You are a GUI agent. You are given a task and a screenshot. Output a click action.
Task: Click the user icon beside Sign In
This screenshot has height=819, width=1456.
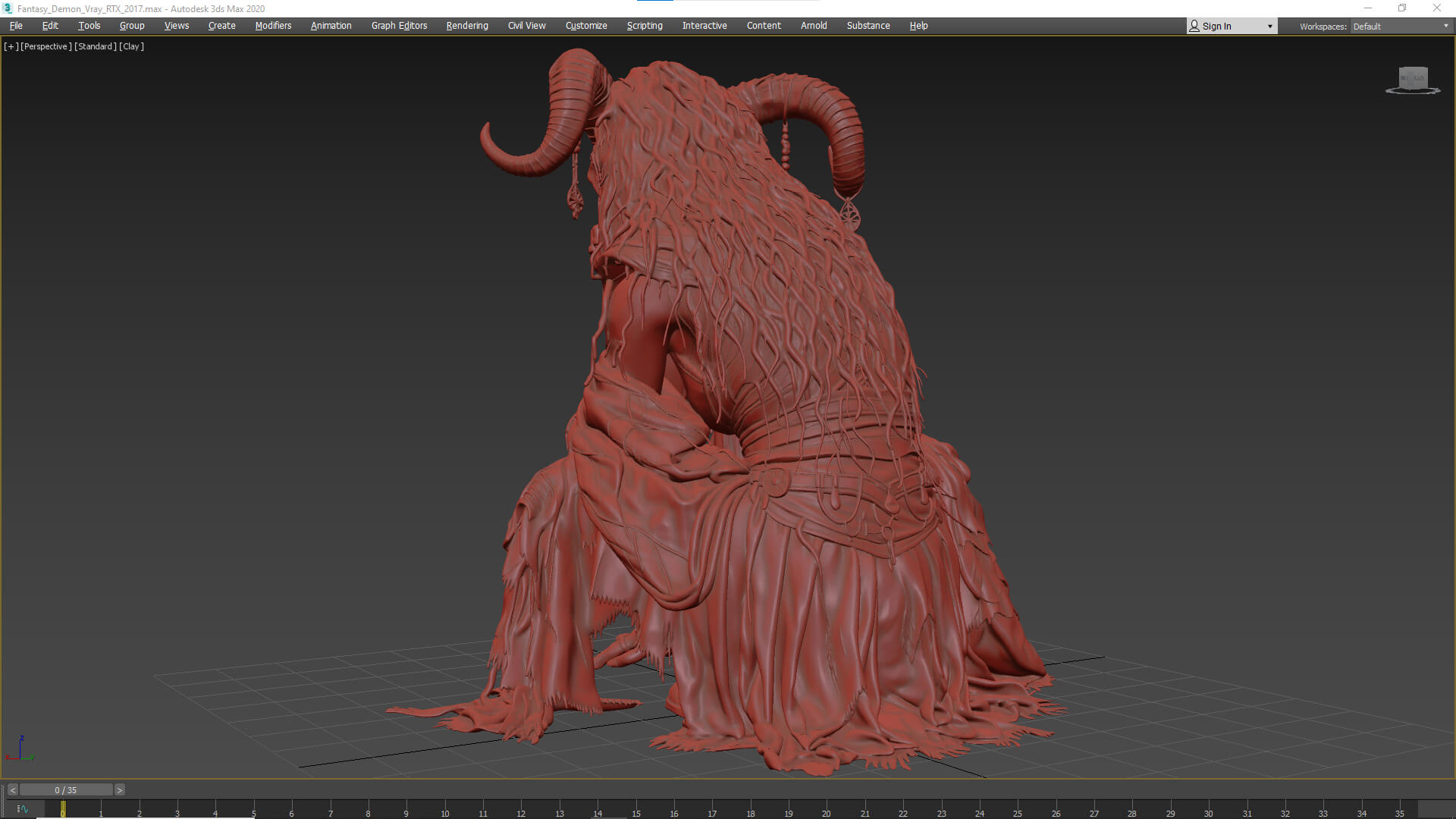pos(1194,27)
